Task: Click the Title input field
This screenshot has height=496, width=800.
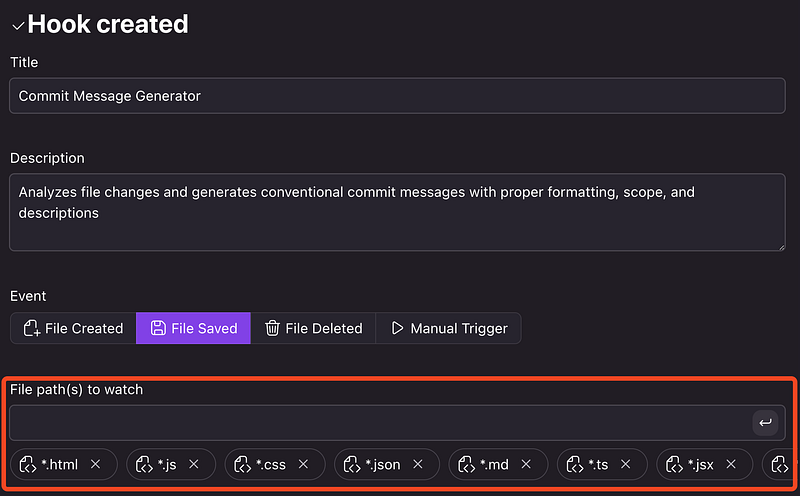Action: 397,96
